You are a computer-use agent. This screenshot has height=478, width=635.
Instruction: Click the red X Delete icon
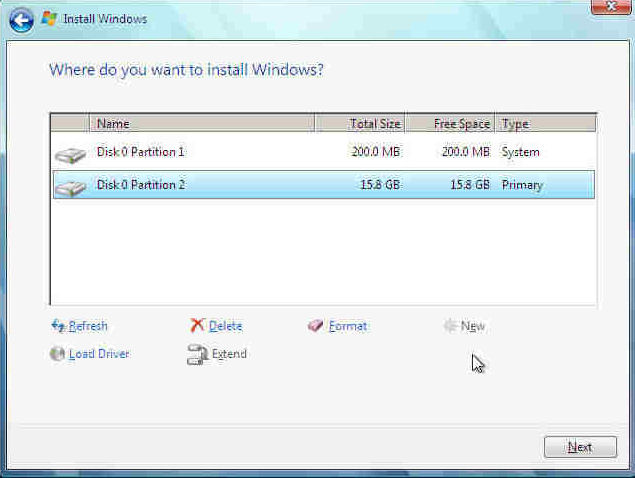pyautogui.click(x=197, y=326)
